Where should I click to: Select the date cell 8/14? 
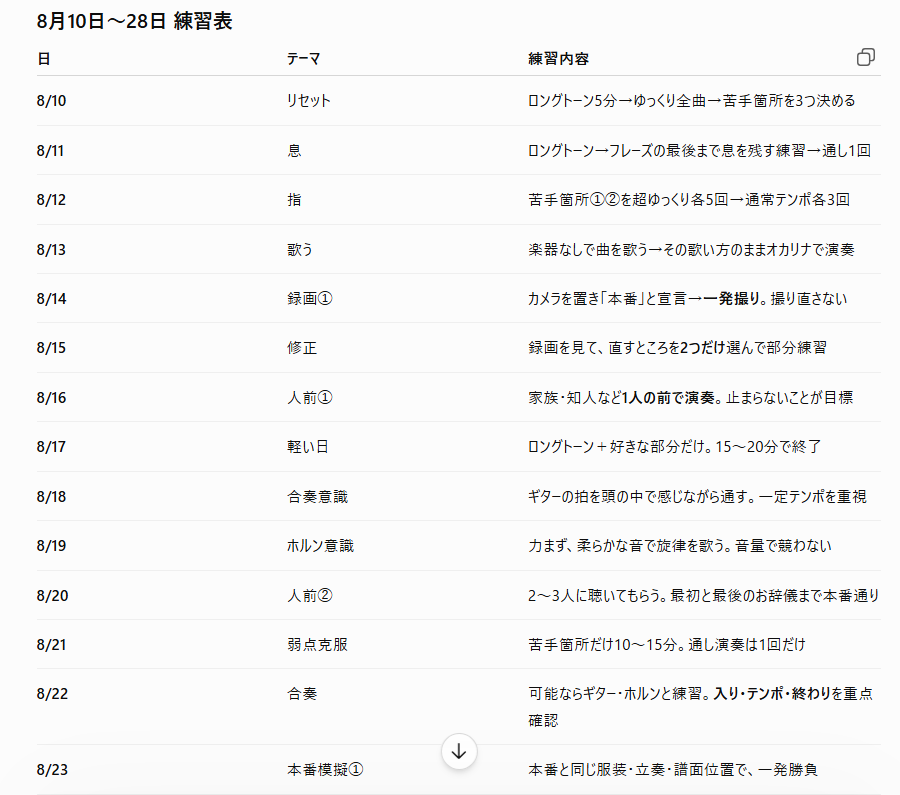pos(51,298)
